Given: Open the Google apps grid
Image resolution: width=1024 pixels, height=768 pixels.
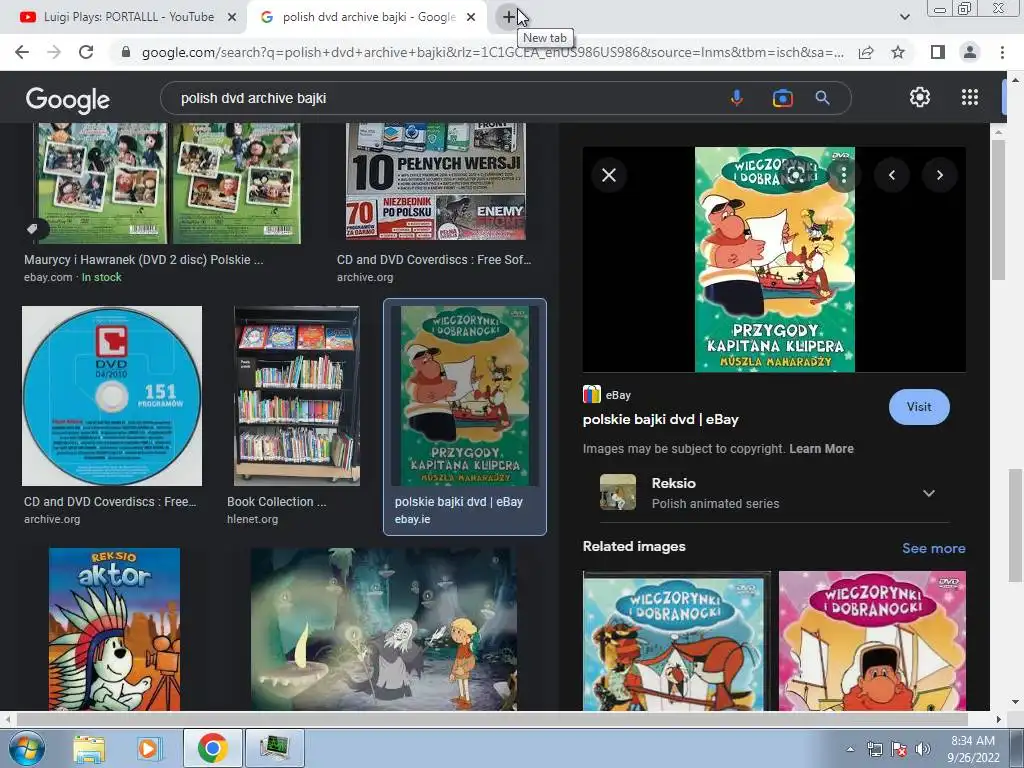Looking at the screenshot, I should pyautogui.click(x=970, y=97).
